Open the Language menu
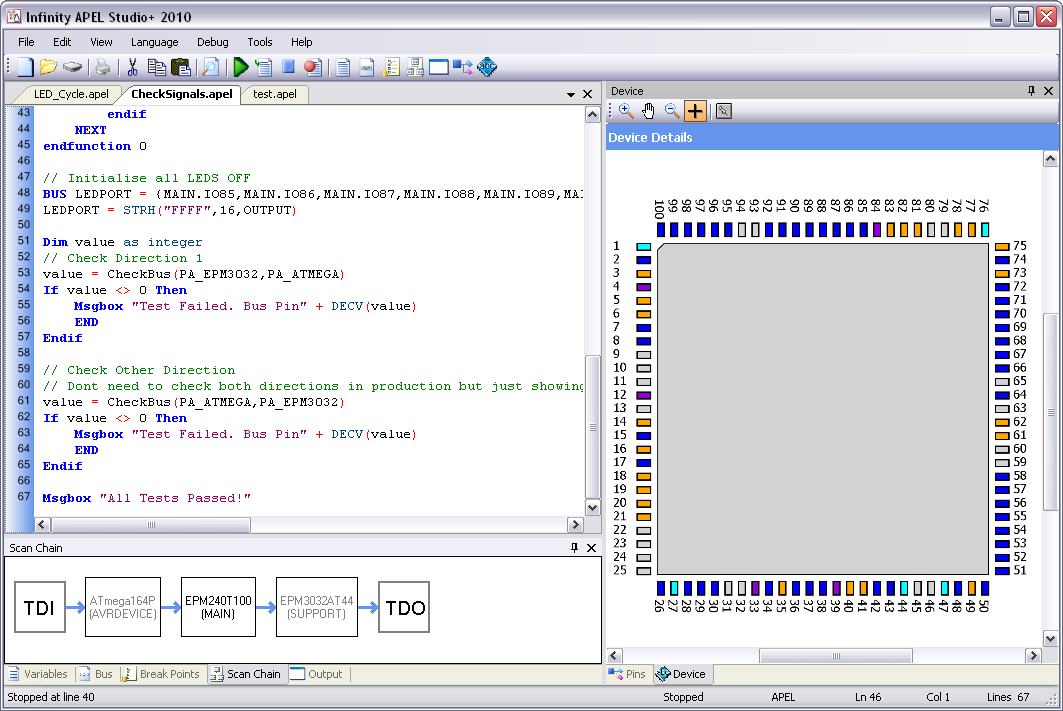 154,42
